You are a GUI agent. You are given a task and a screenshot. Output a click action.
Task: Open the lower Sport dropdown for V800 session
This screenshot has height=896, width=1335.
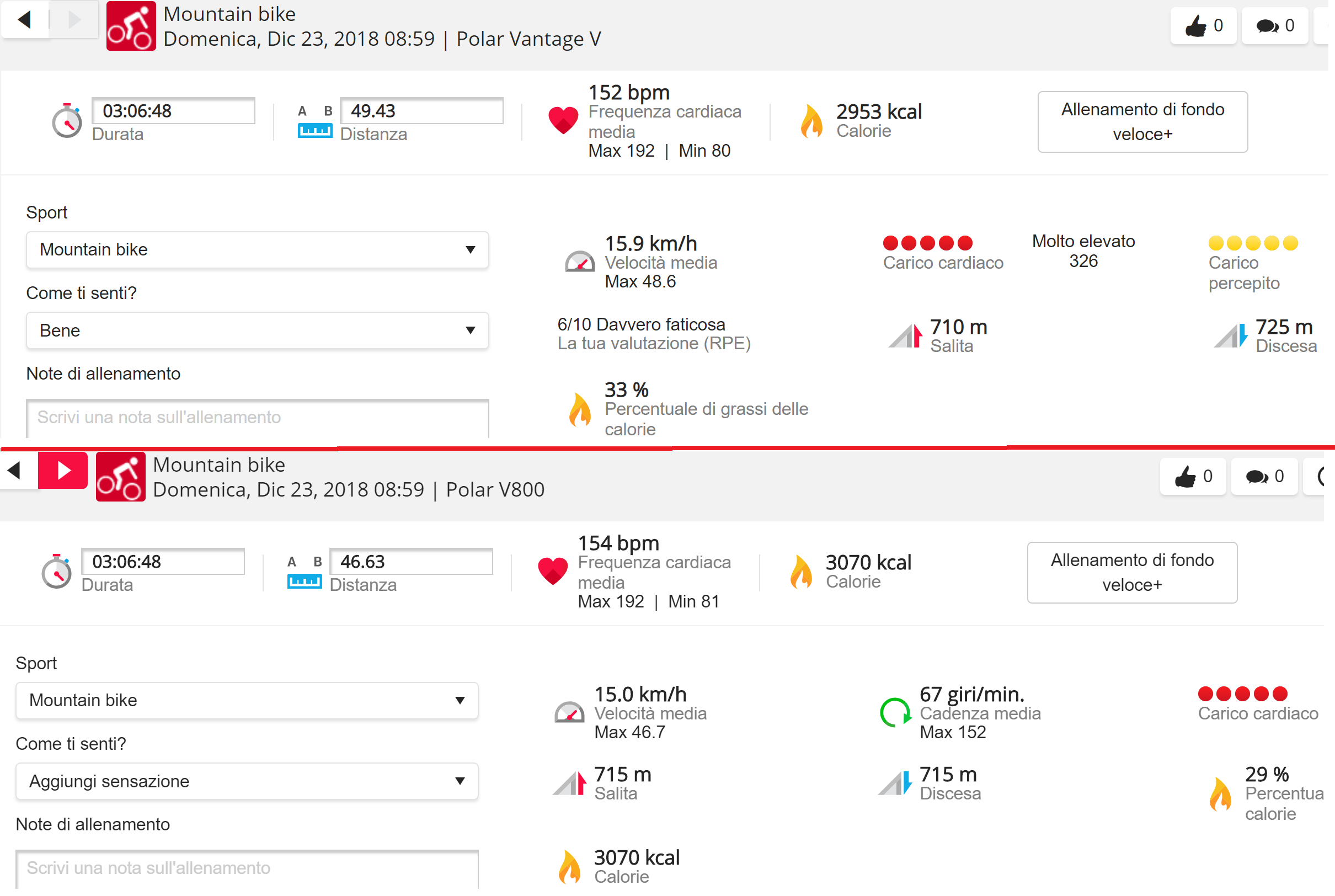247,700
